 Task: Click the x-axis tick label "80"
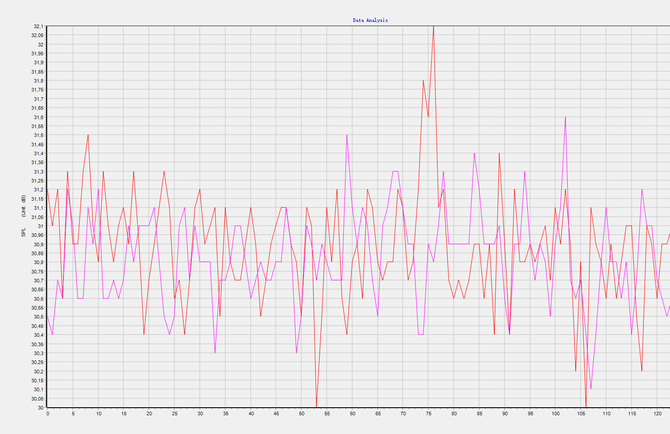coord(454,414)
